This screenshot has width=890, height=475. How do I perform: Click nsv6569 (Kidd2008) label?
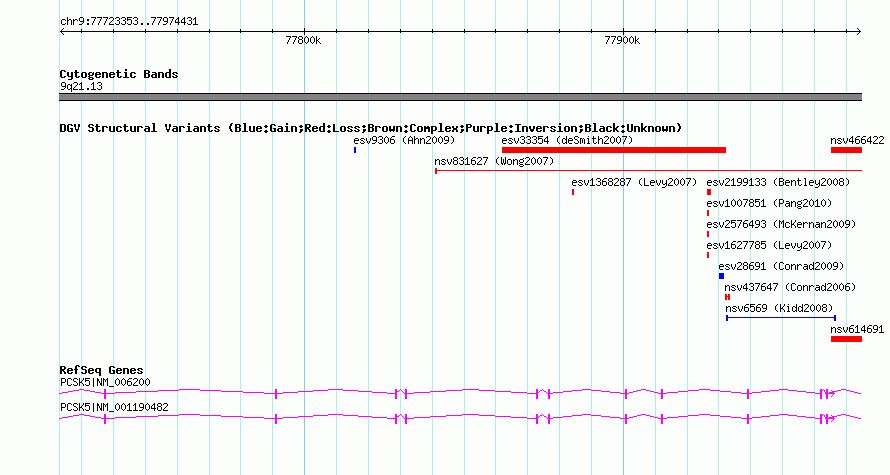(779, 308)
